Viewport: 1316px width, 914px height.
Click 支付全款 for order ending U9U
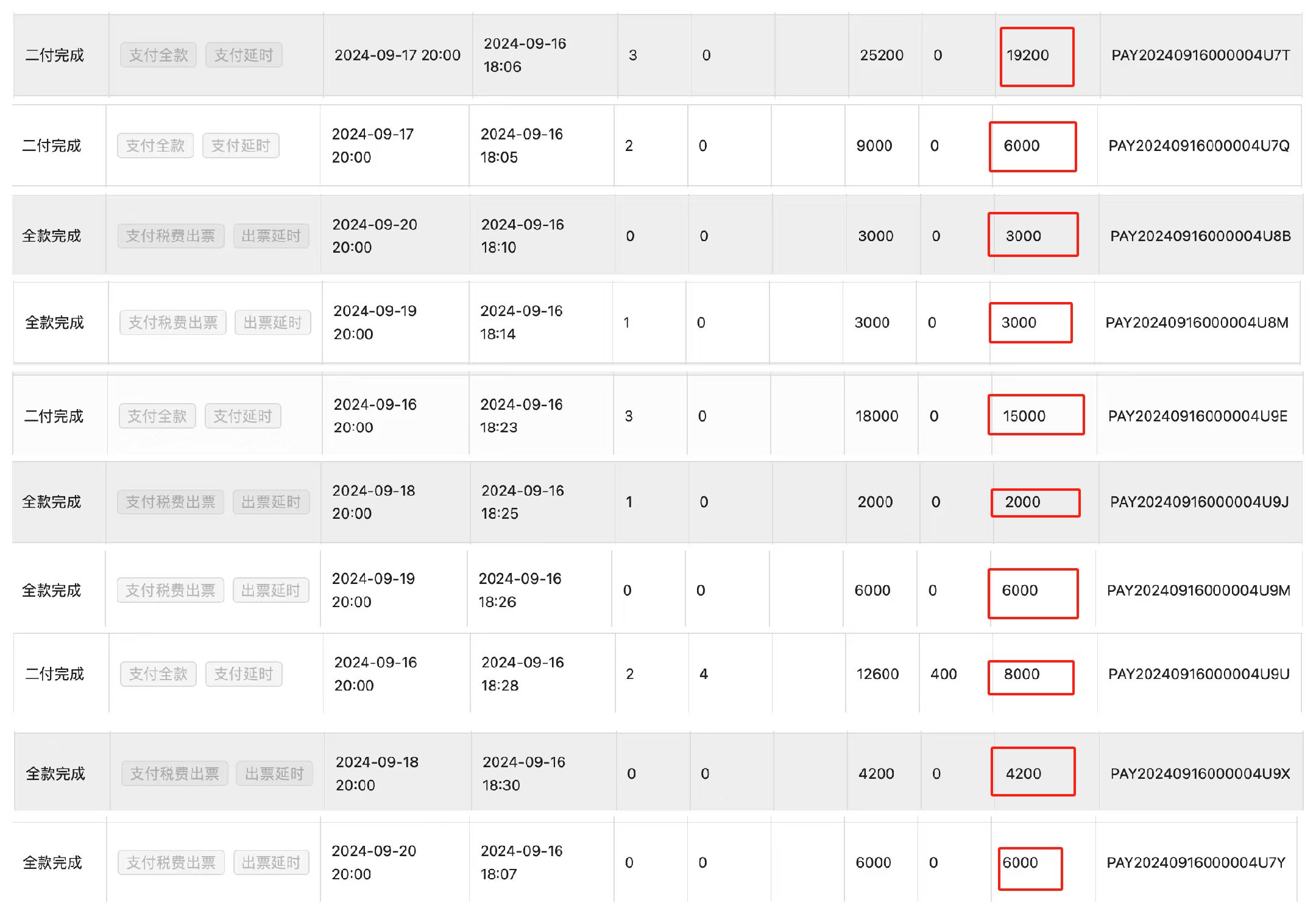click(x=158, y=674)
